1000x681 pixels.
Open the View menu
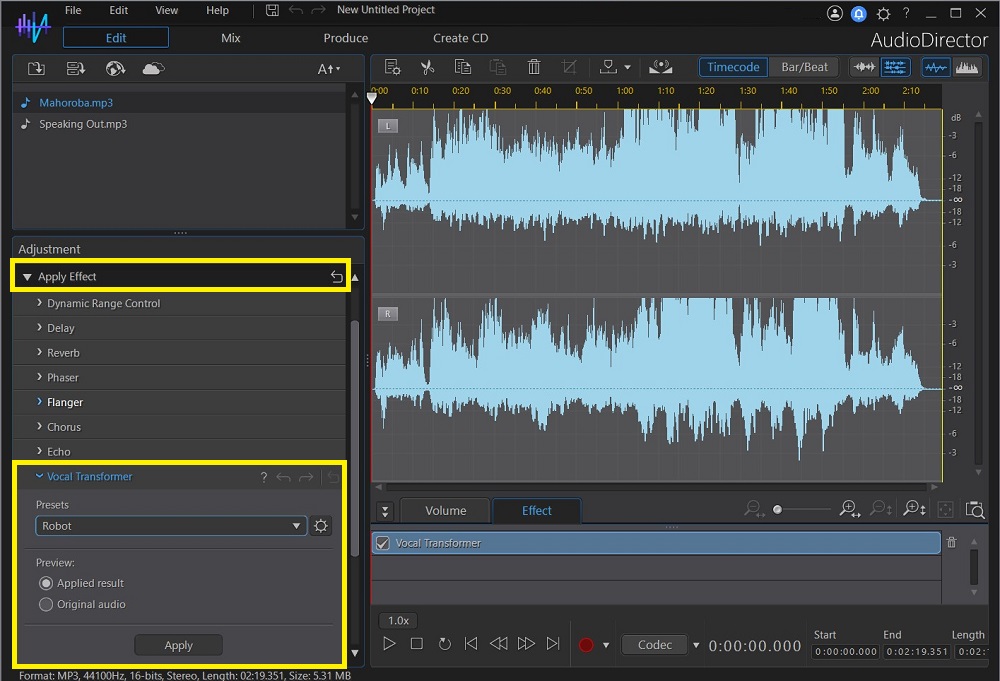(166, 10)
